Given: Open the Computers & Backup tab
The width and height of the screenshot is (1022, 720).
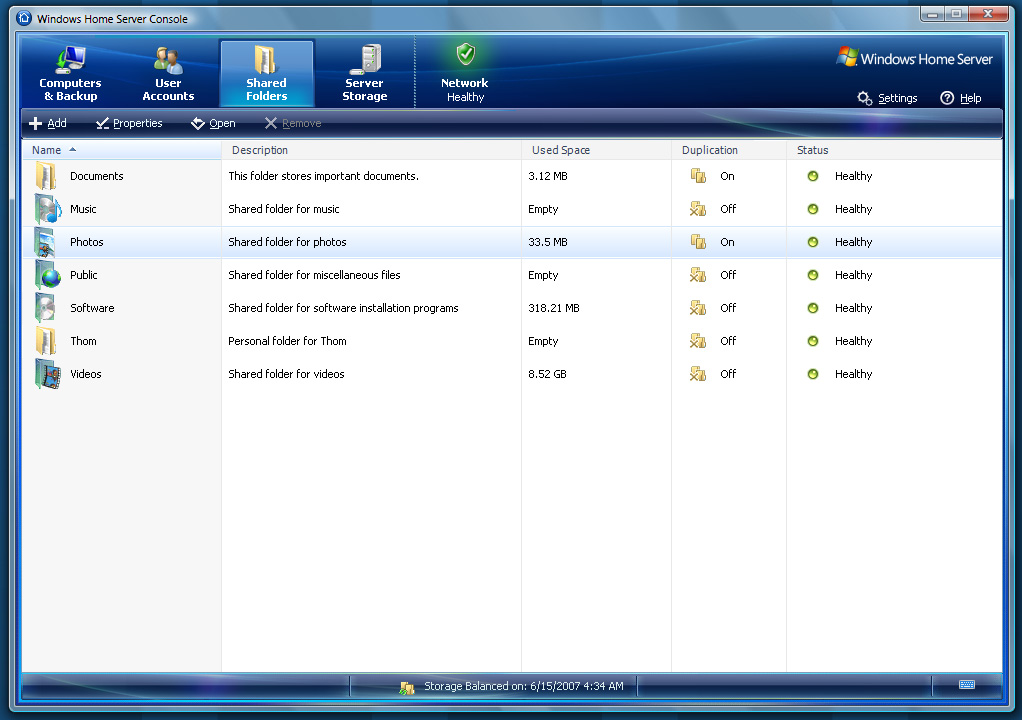Looking at the screenshot, I should point(70,74).
